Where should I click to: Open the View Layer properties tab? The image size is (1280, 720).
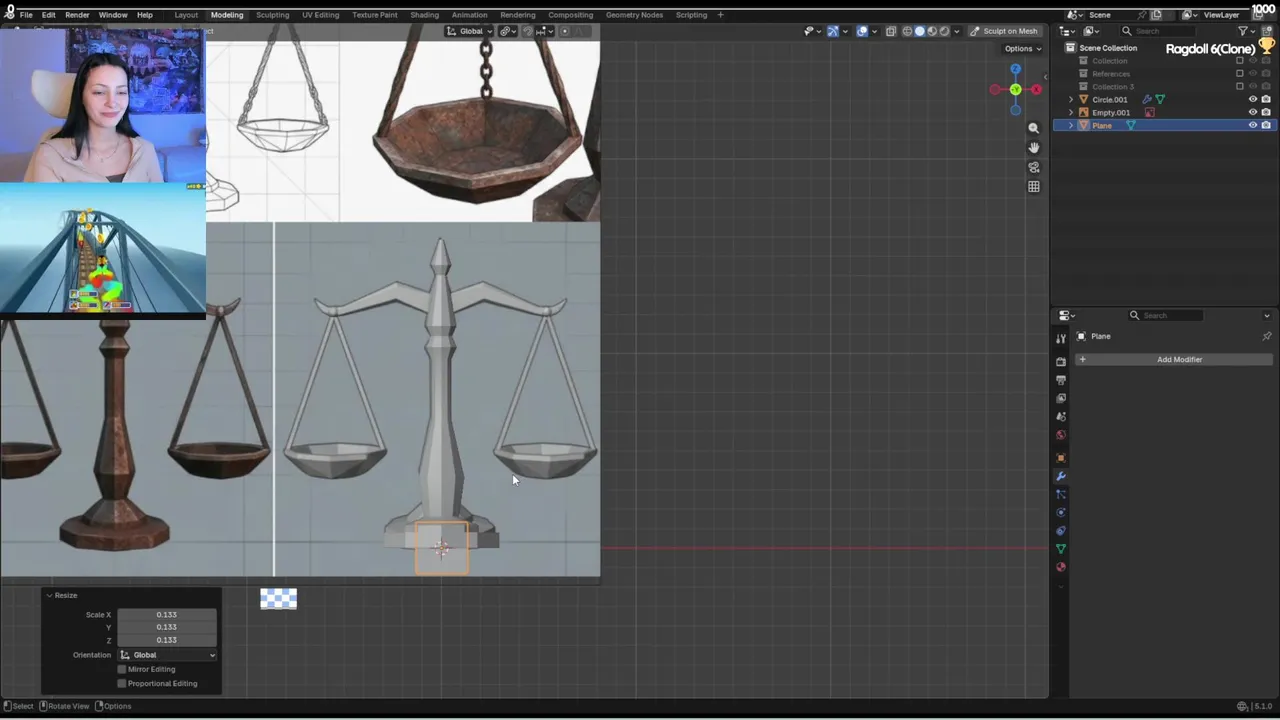1061,398
